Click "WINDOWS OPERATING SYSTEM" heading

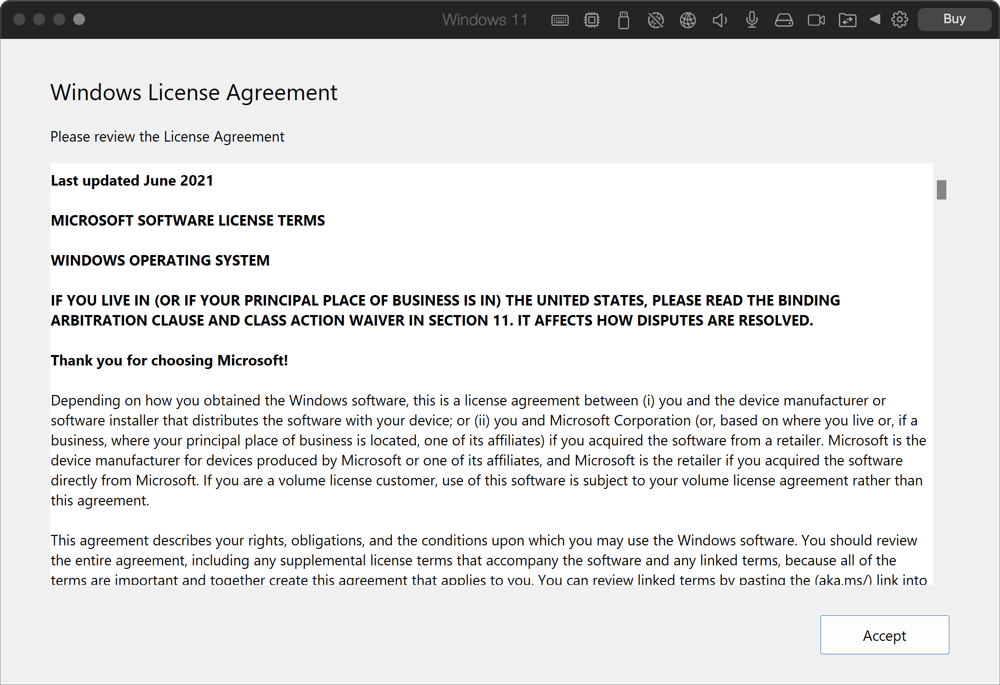pyautogui.click(x=160, y=261)
